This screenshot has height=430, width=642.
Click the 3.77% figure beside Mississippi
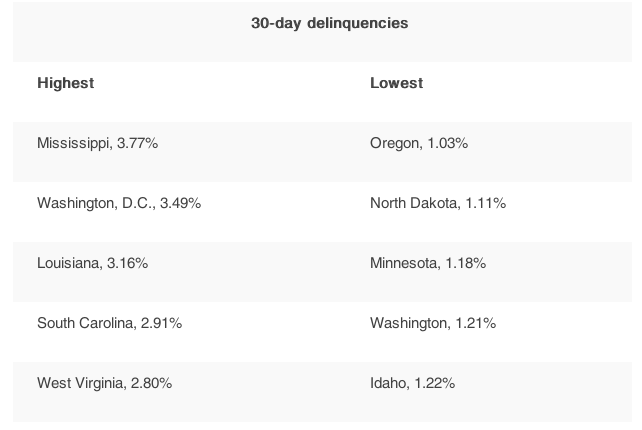pyautogui.click(x=137, y=143)
